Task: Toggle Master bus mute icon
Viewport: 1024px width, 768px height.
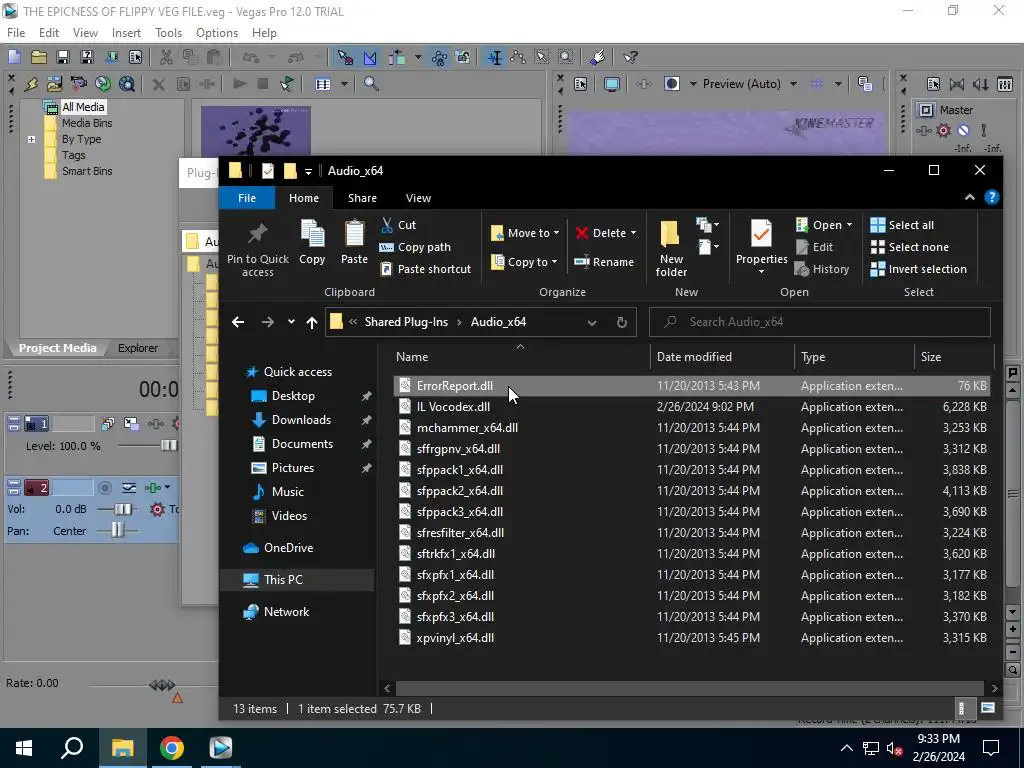Action: pos(963,130)
